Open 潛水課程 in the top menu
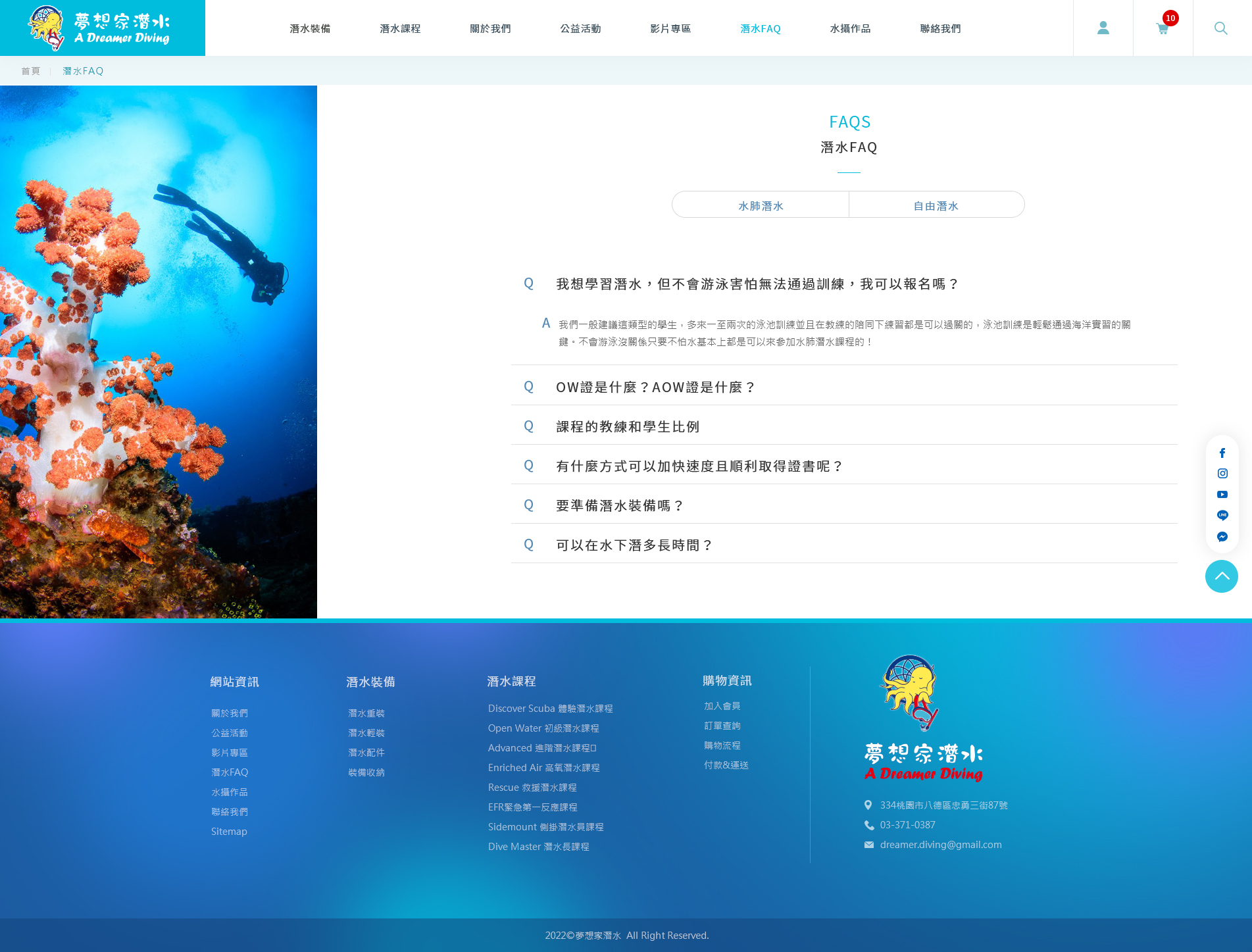The width and height of the screenshot is (1252, 952). pyautogui.click(x=400, y=28)
